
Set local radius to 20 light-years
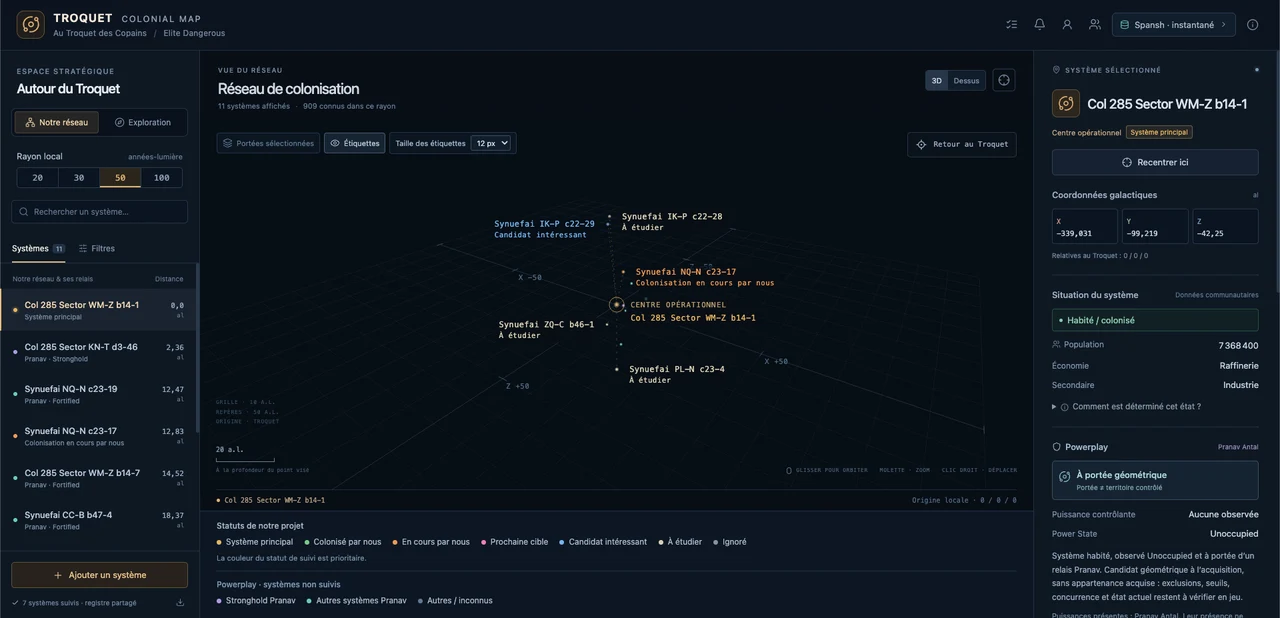click(38, 178)
